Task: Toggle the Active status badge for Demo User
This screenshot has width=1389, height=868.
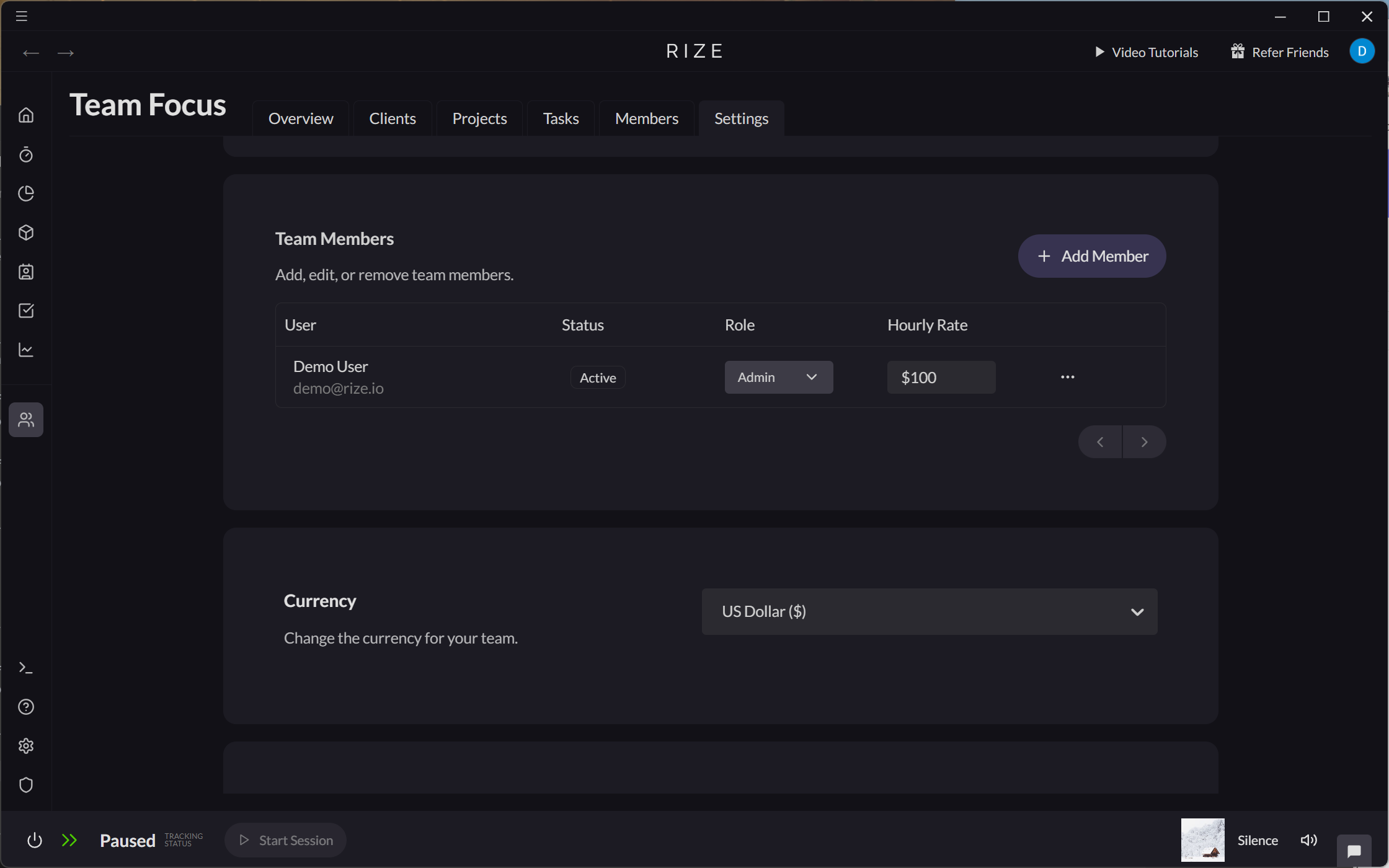Action: pos(597,377)
